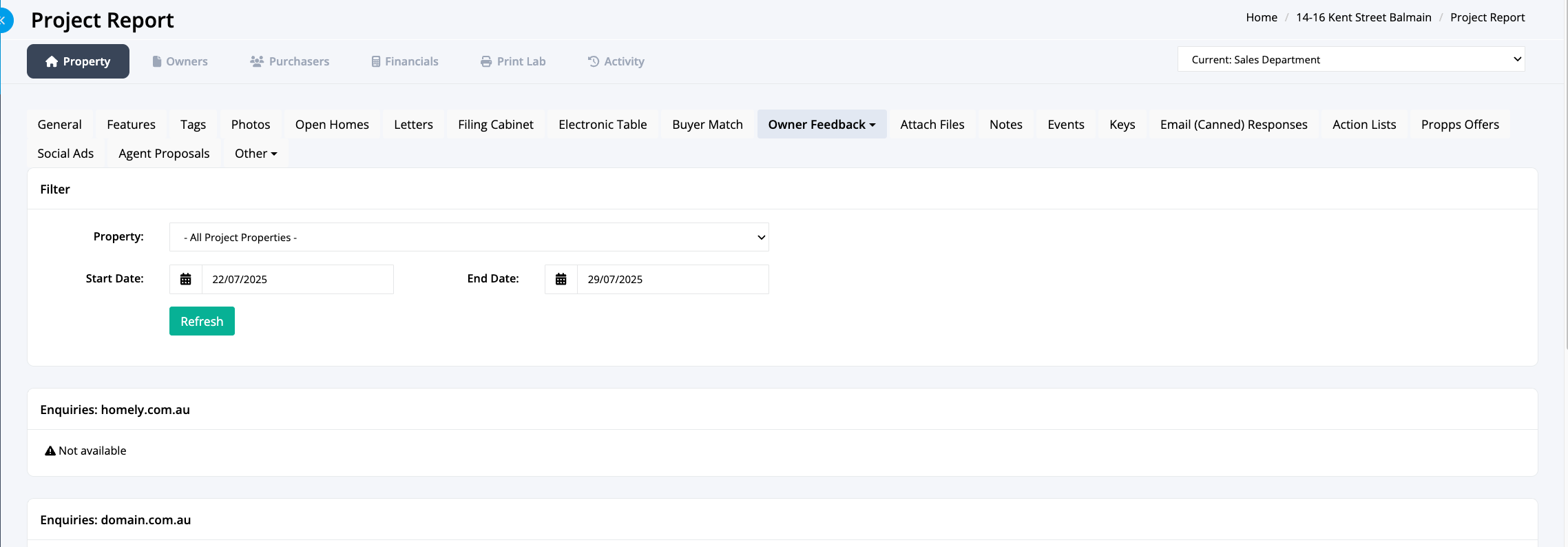Open the Photos sub-tab
This screenshot has height=547, width=1568.
(251, 124)
